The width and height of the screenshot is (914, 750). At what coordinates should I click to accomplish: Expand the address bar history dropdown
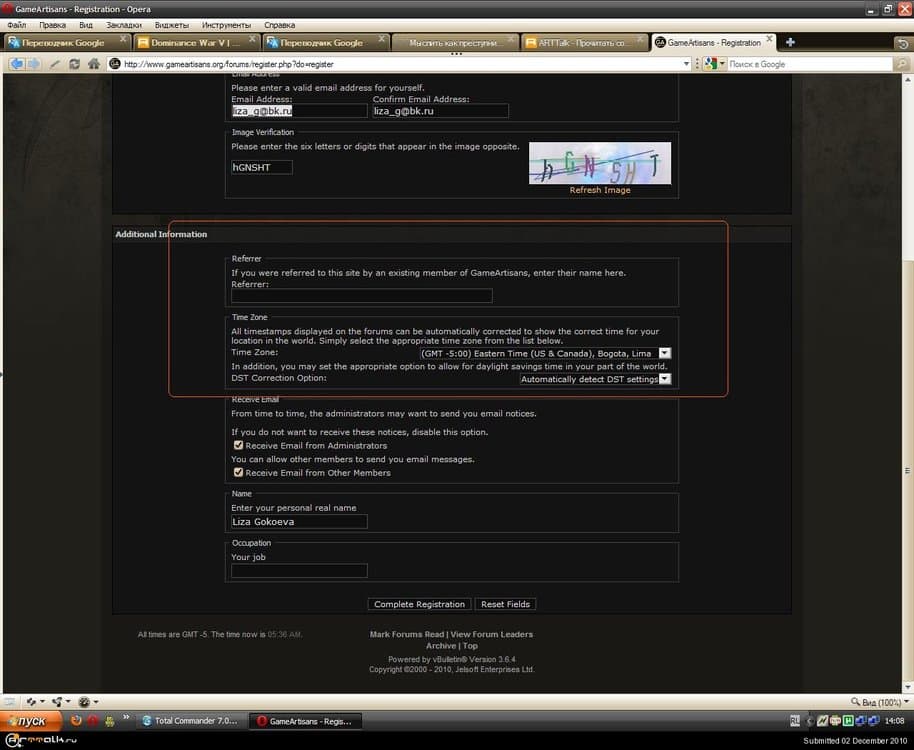pyautogui.click(x=686, y=64)
